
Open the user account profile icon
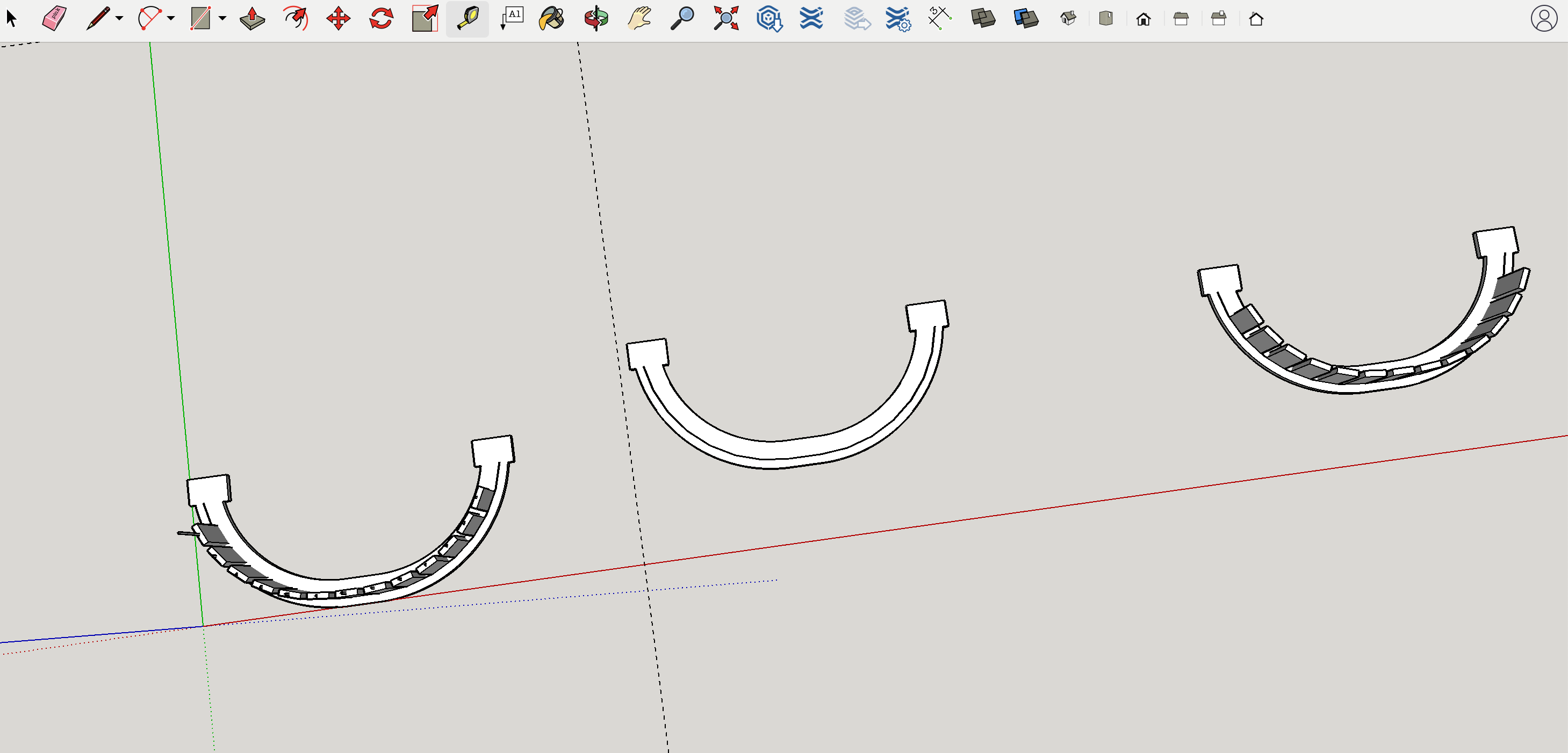click(x=1543, y=18)
